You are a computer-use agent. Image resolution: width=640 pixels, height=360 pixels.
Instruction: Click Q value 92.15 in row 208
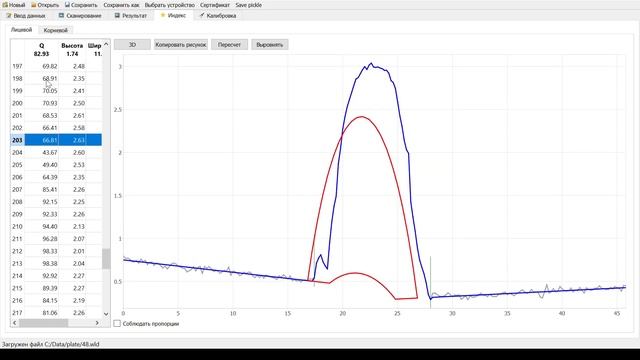[x=50, y=202]
